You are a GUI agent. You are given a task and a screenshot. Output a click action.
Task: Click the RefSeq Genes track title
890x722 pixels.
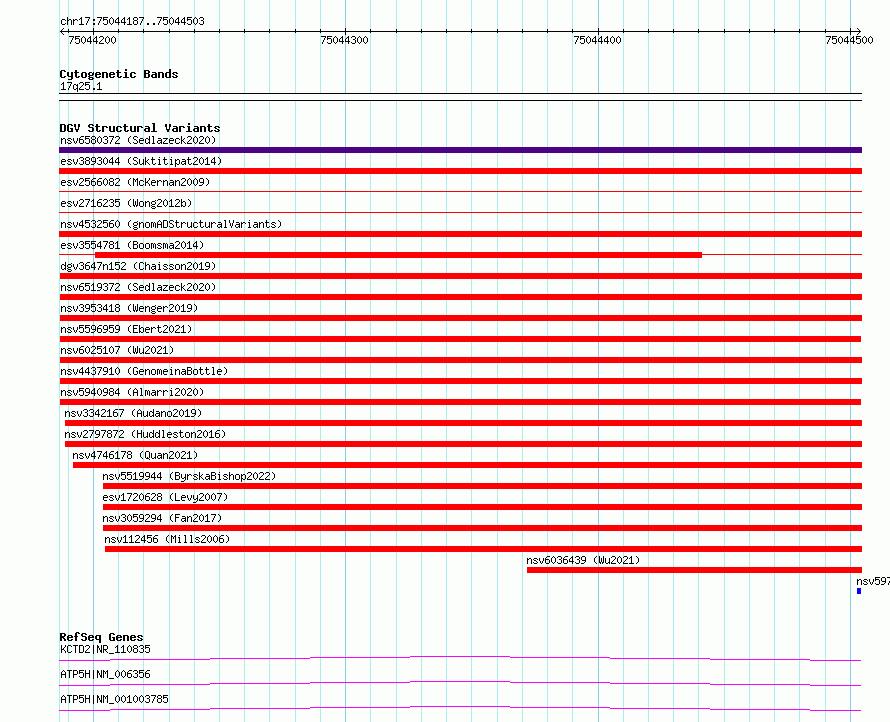pyautogui.click(x=101, y=637)
